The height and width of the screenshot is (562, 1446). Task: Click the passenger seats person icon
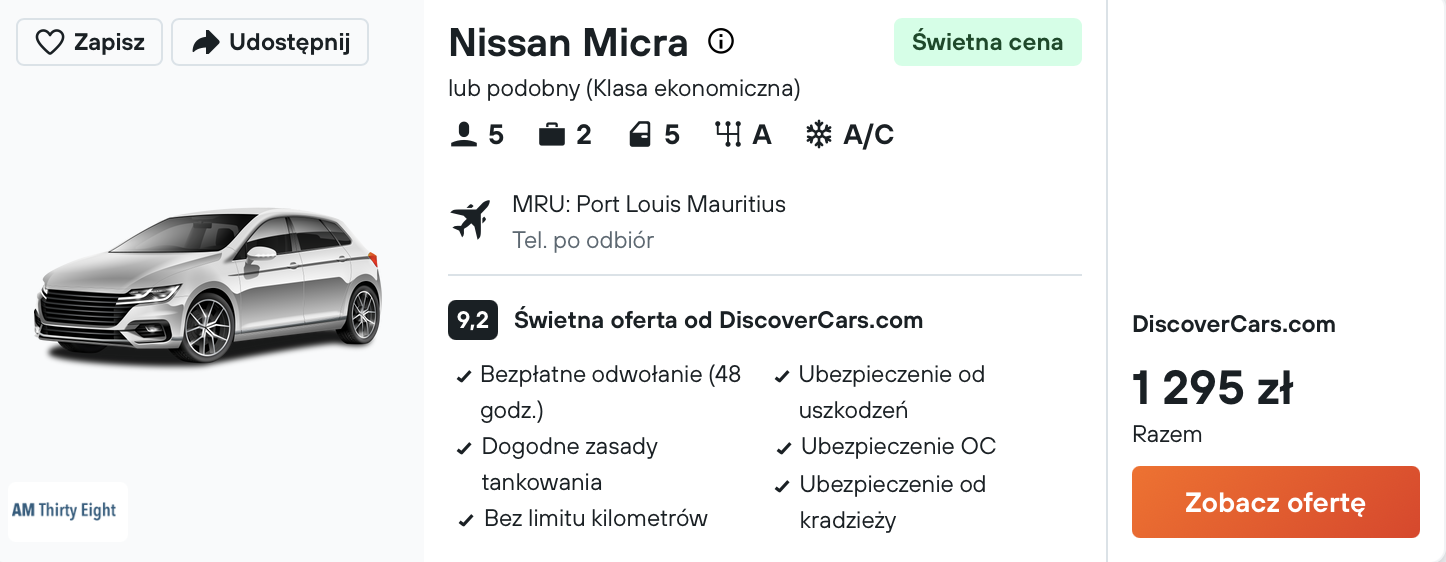click(x=464, y=135)
